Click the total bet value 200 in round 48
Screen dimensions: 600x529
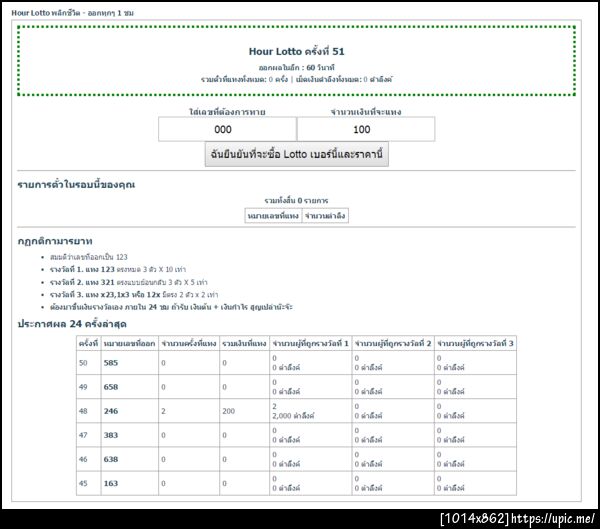coord(228,411)
